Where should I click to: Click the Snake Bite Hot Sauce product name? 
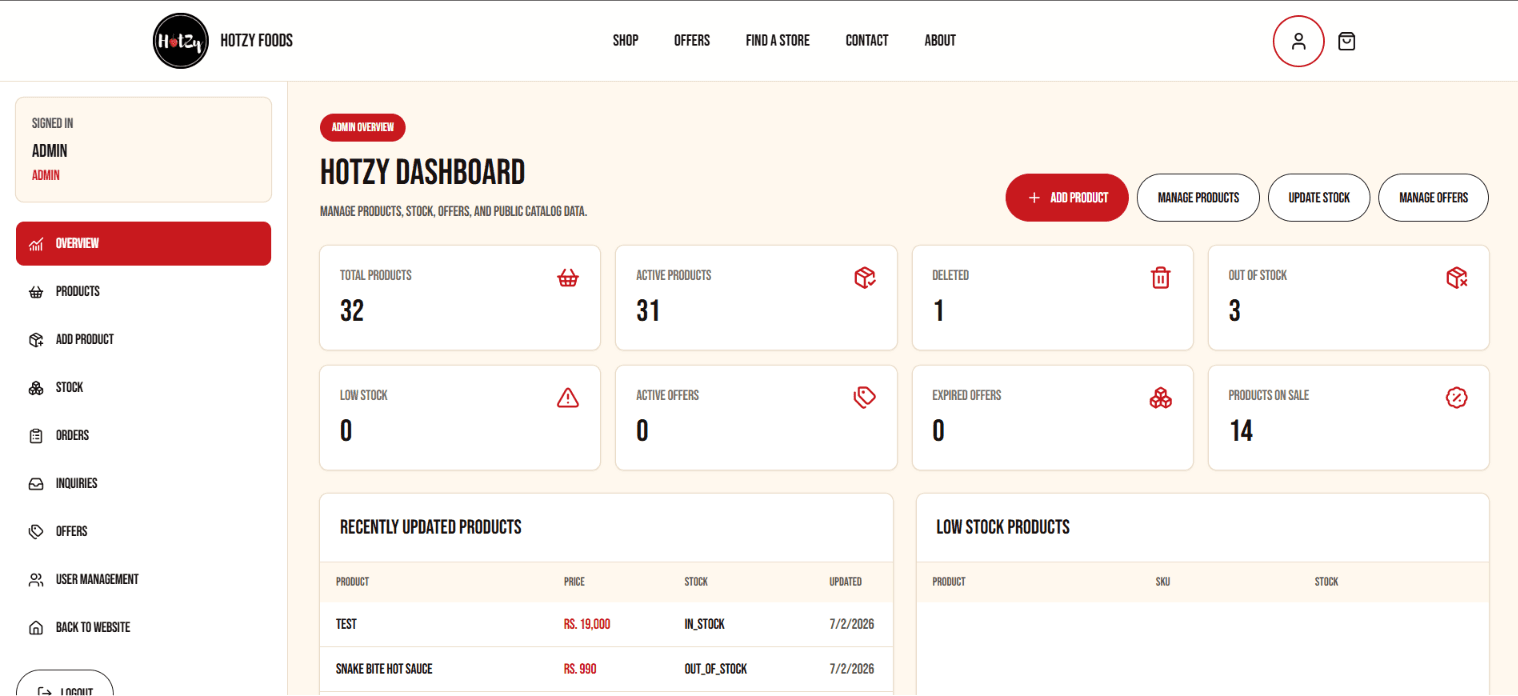coord(384,669)
